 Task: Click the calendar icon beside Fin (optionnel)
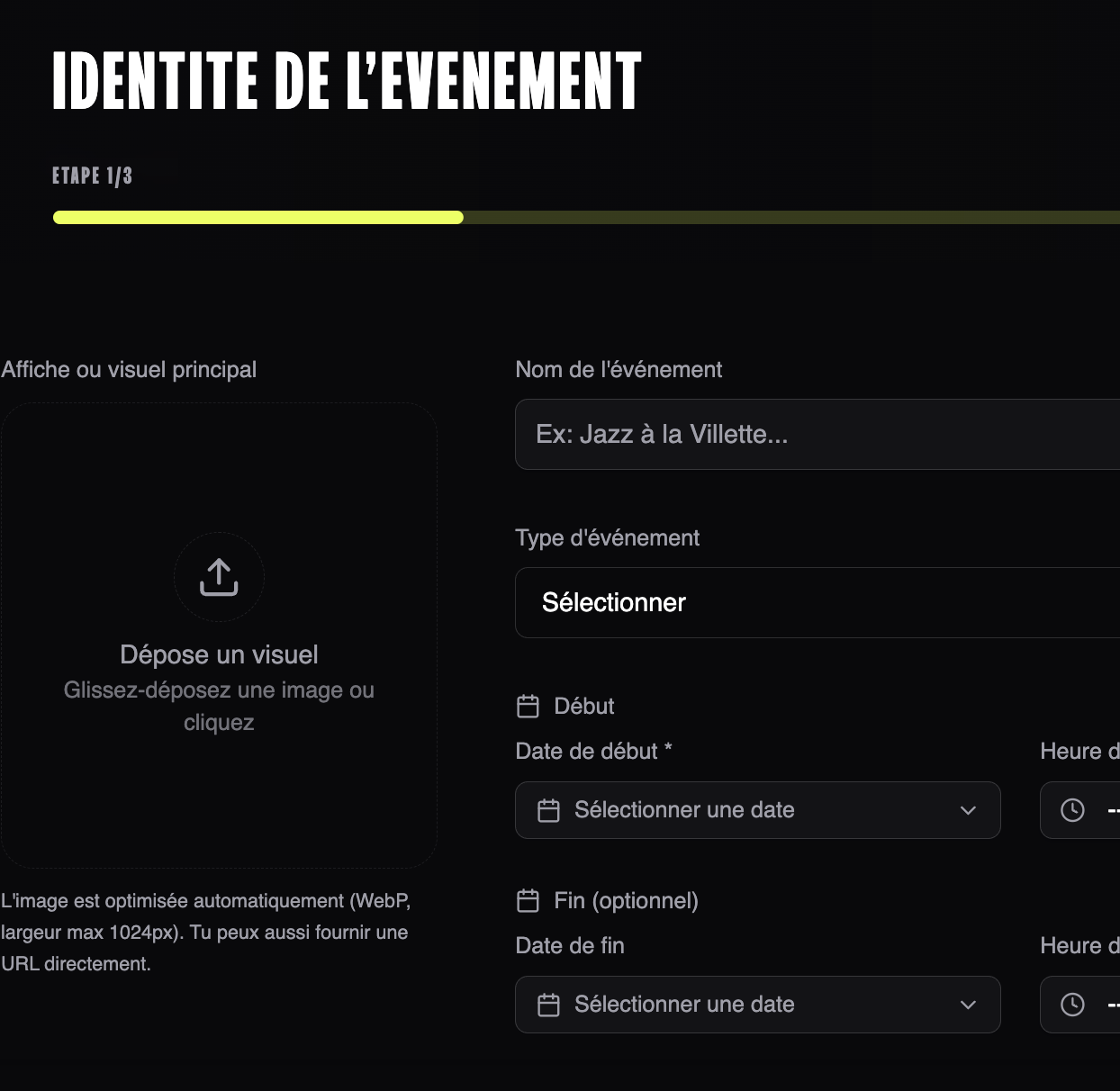click(528, 901)
